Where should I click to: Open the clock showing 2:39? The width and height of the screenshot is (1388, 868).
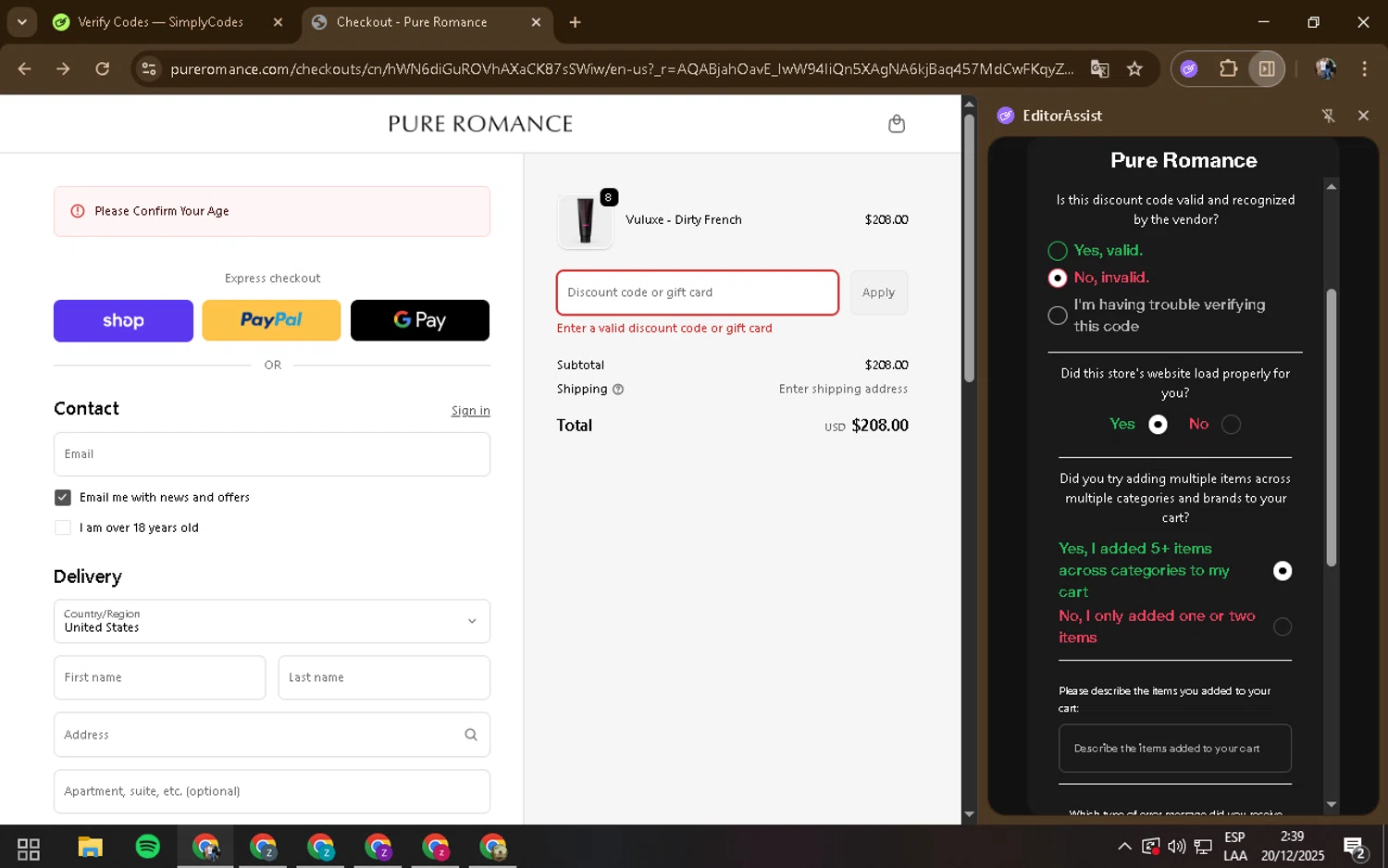1293,846
